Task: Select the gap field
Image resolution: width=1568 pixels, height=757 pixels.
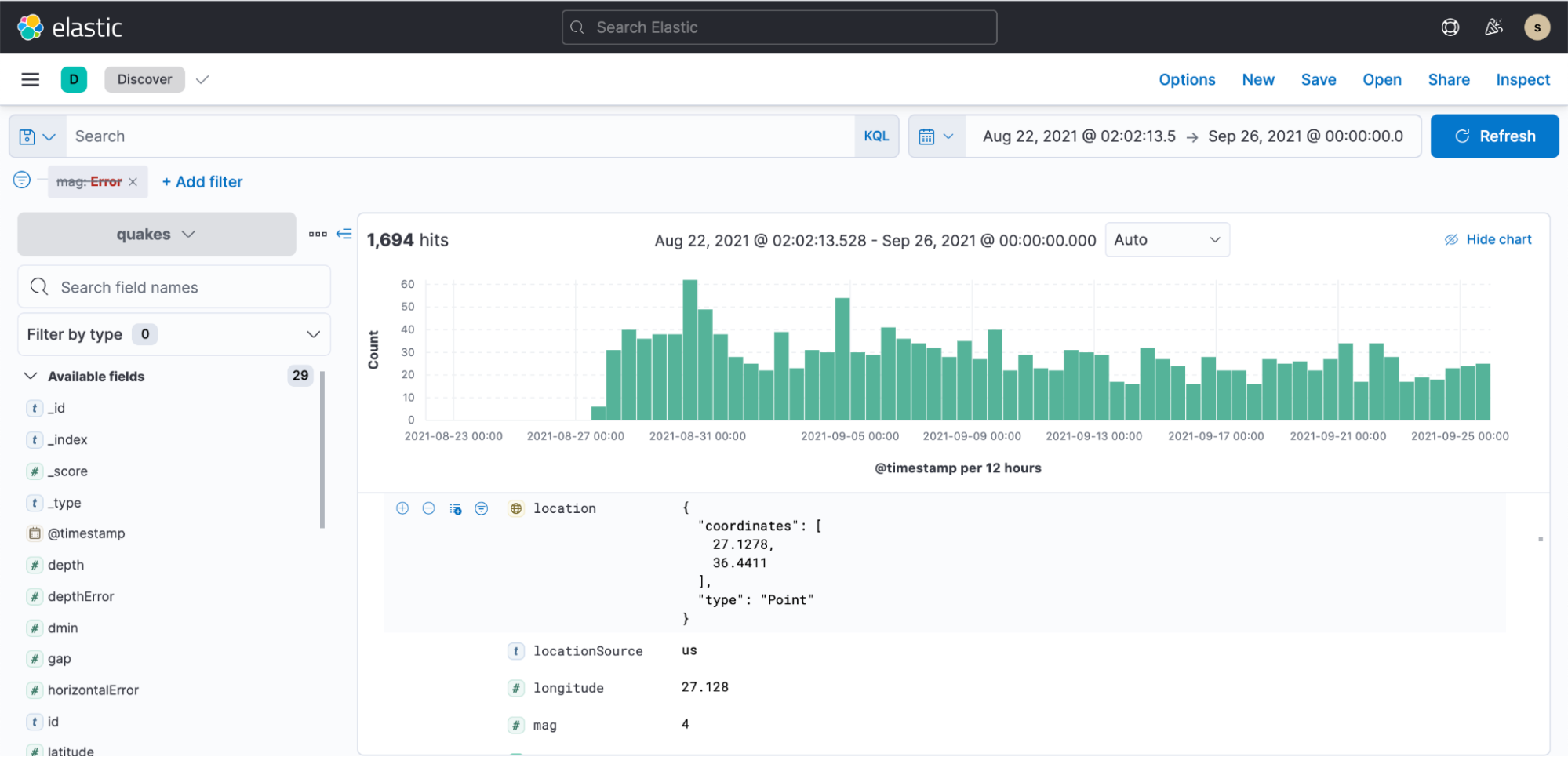Action: pos(60,659)
